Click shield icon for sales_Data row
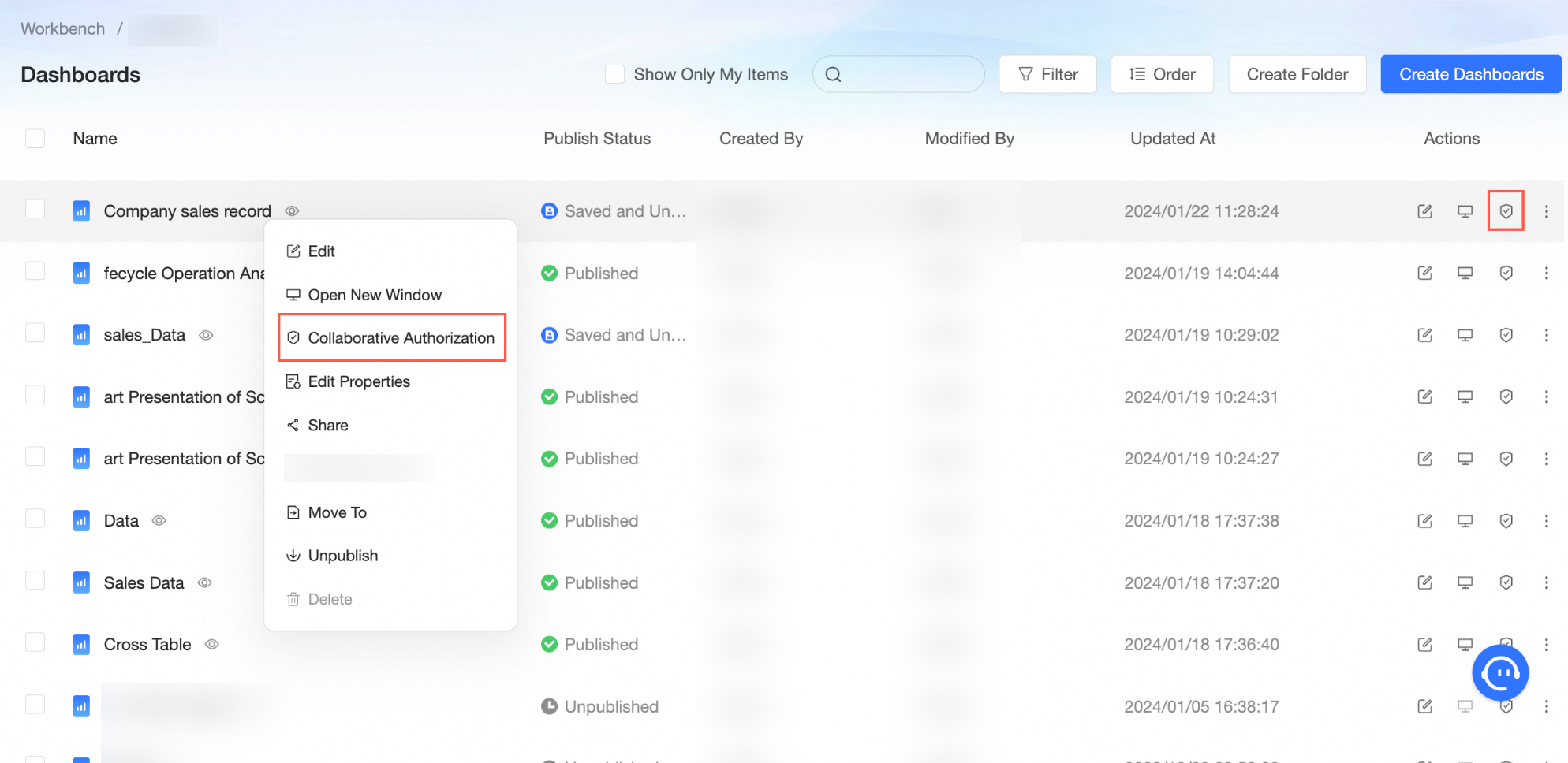Viewport: 1568px width, 763px height. point(1506,335)
